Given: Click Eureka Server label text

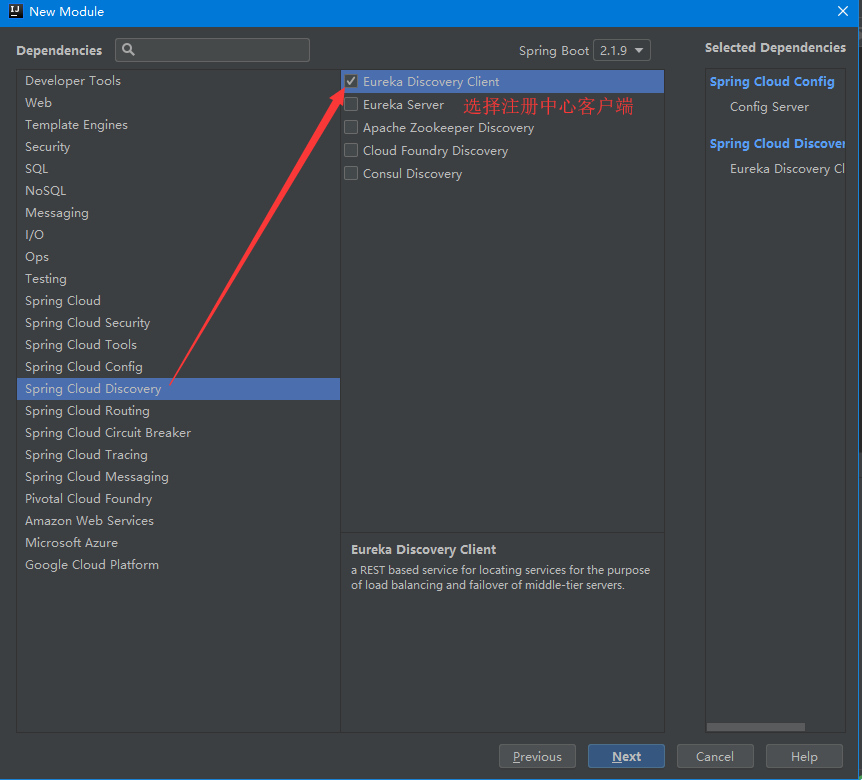Looking at the screenshot, I should click(403, 104).
